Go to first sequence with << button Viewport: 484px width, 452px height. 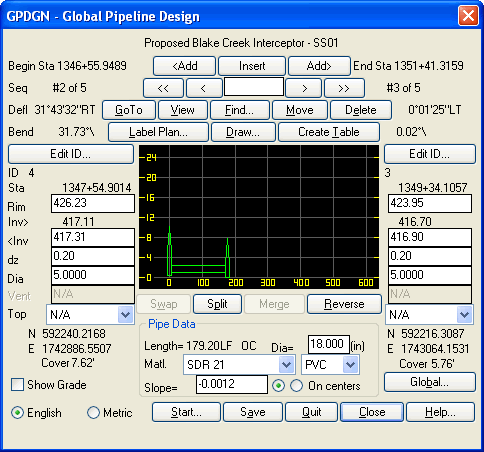pos(163,88)
